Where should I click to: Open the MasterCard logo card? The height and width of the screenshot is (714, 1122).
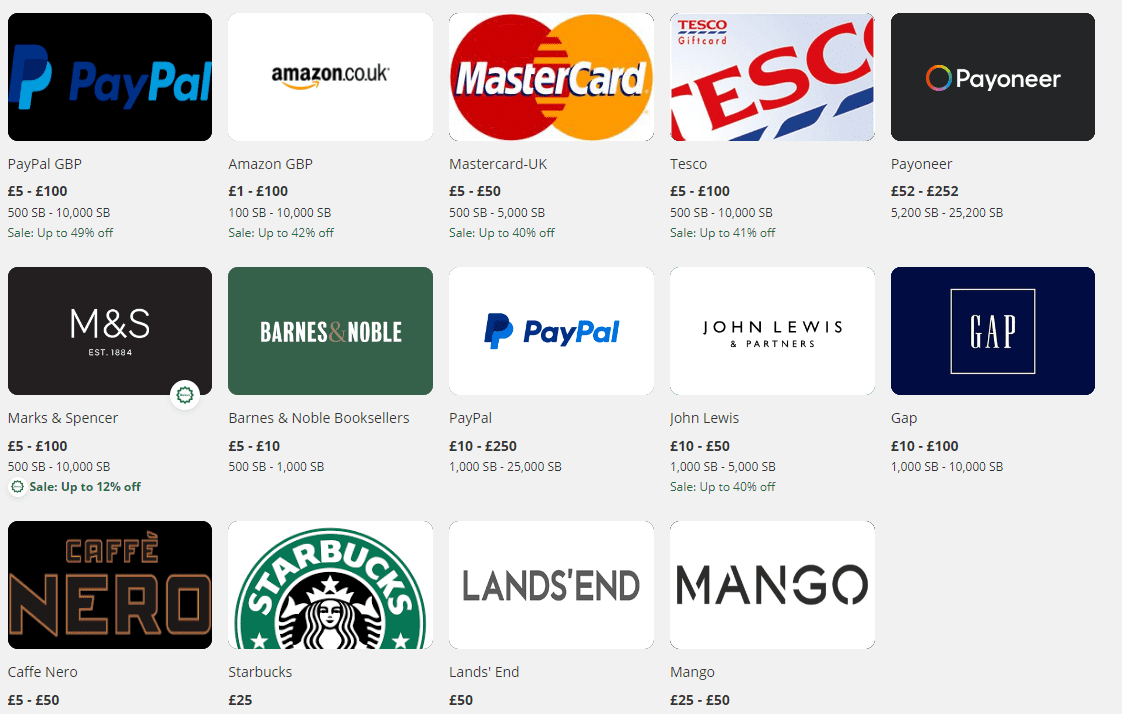point(551,77)
